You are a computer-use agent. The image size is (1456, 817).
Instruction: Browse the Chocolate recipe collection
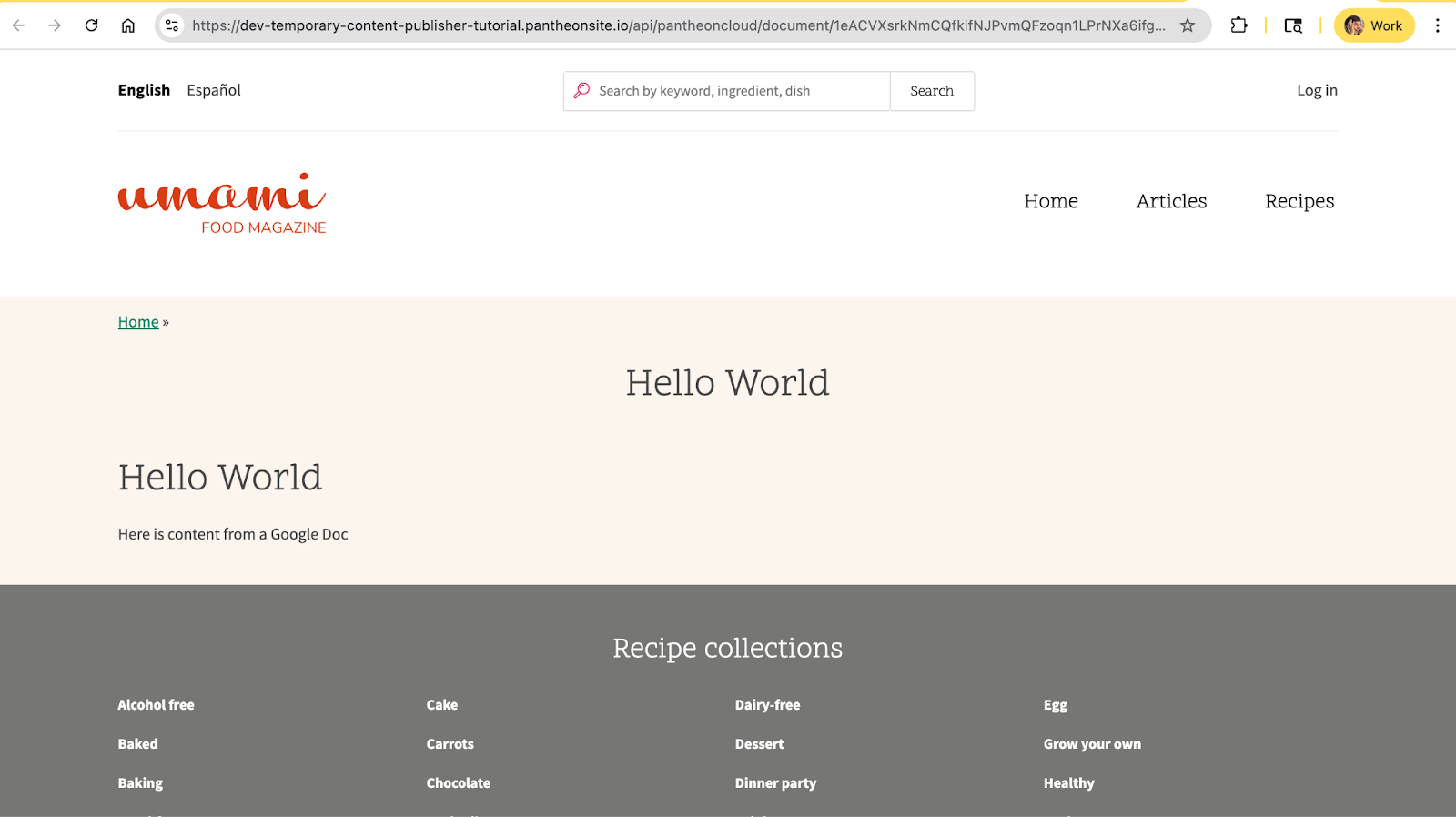click(458, 783)
